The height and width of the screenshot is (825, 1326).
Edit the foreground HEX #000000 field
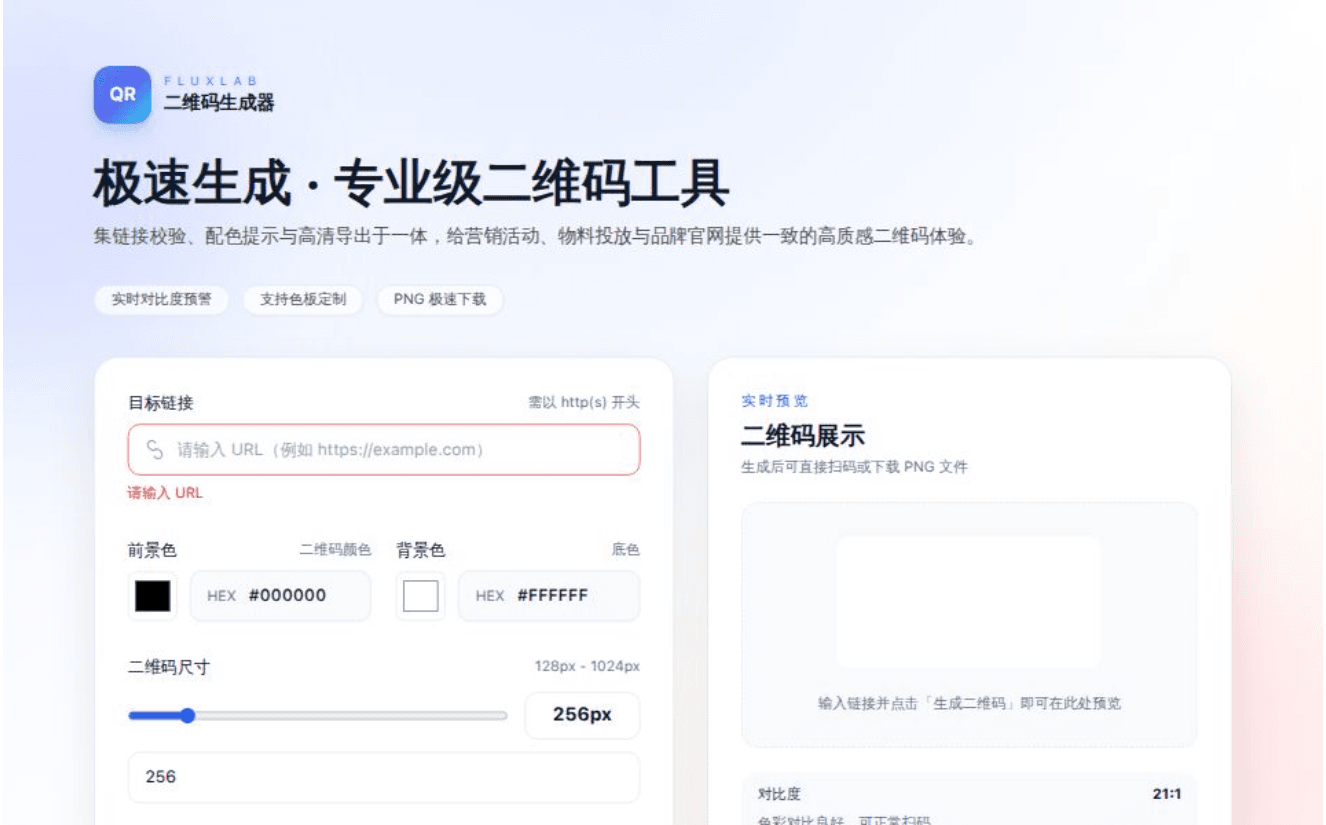[x=280, y=596]
